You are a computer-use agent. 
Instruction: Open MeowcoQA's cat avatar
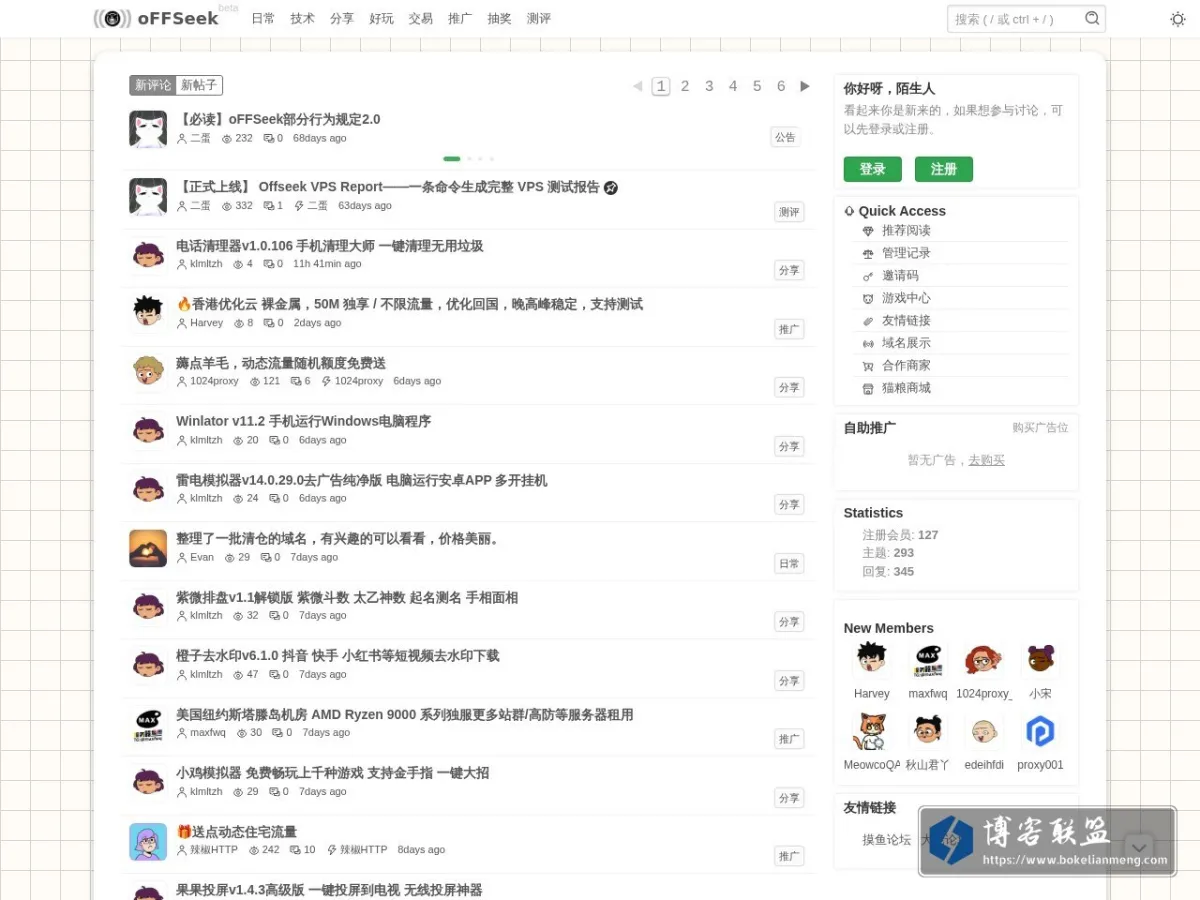point(872,731)
